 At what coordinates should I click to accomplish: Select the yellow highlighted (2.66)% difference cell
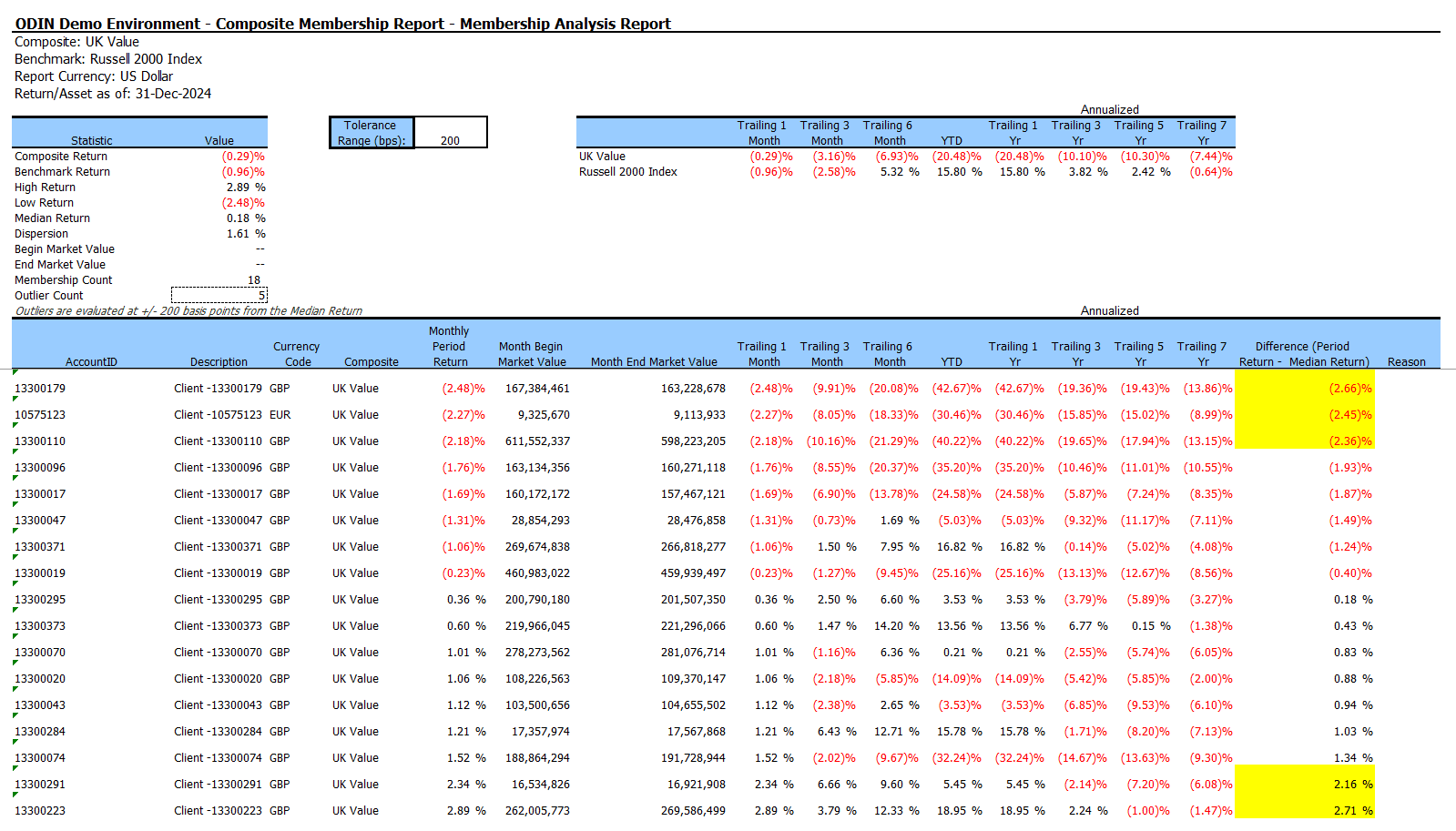[x=1304, y=389]
